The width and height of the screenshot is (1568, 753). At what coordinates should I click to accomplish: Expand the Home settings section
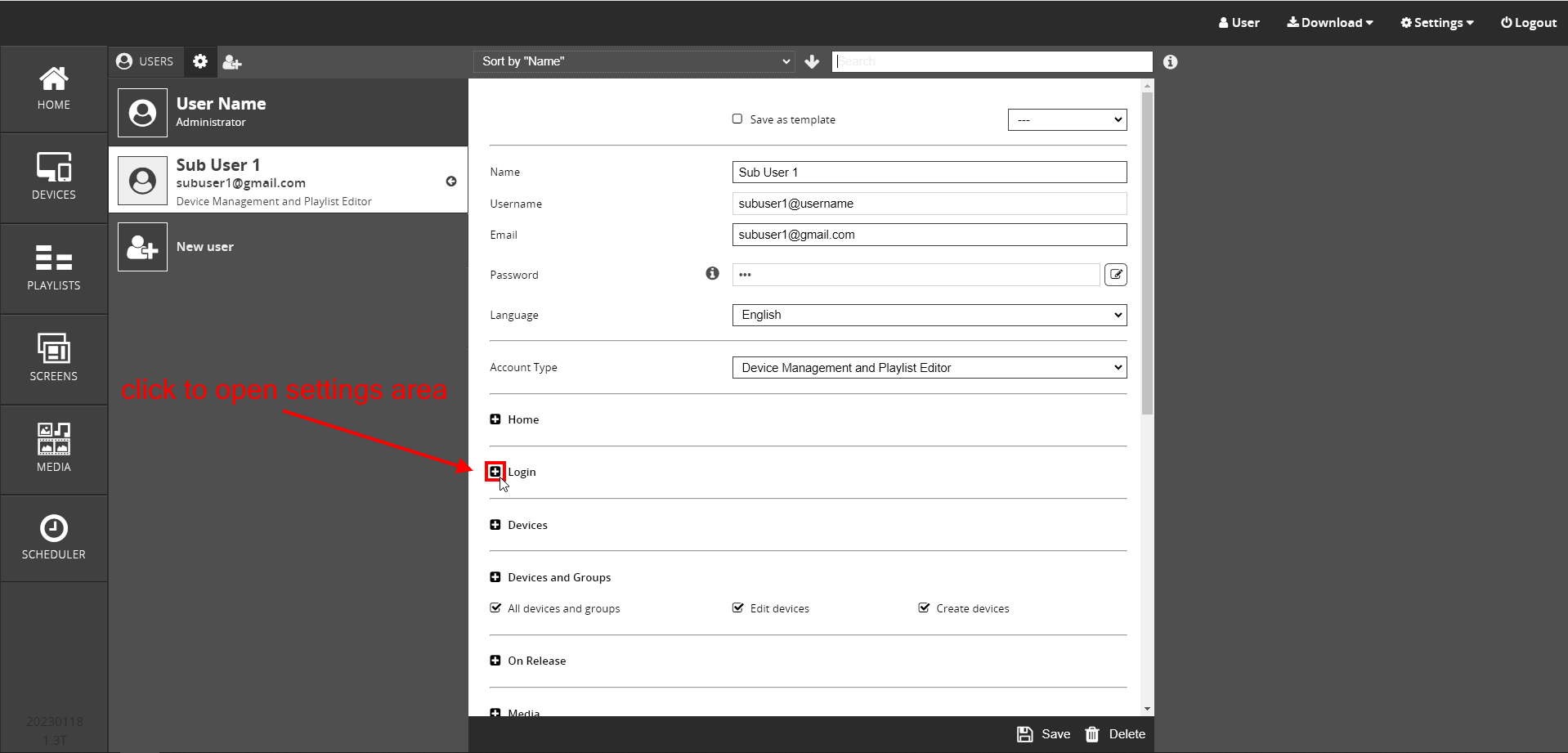pyautogui.click(x=495, y=419)
